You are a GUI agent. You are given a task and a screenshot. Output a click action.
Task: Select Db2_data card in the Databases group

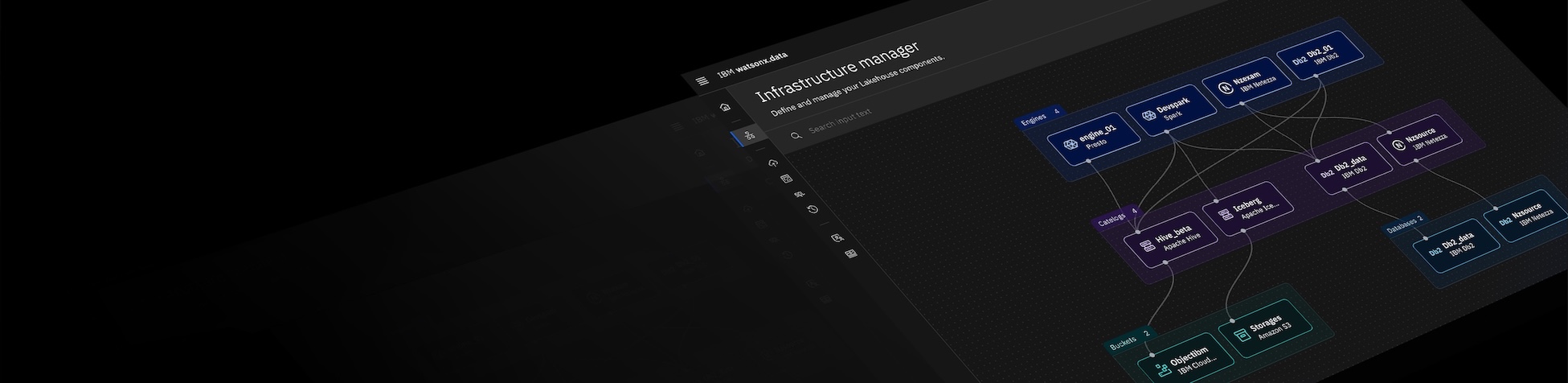point(1456,244)
